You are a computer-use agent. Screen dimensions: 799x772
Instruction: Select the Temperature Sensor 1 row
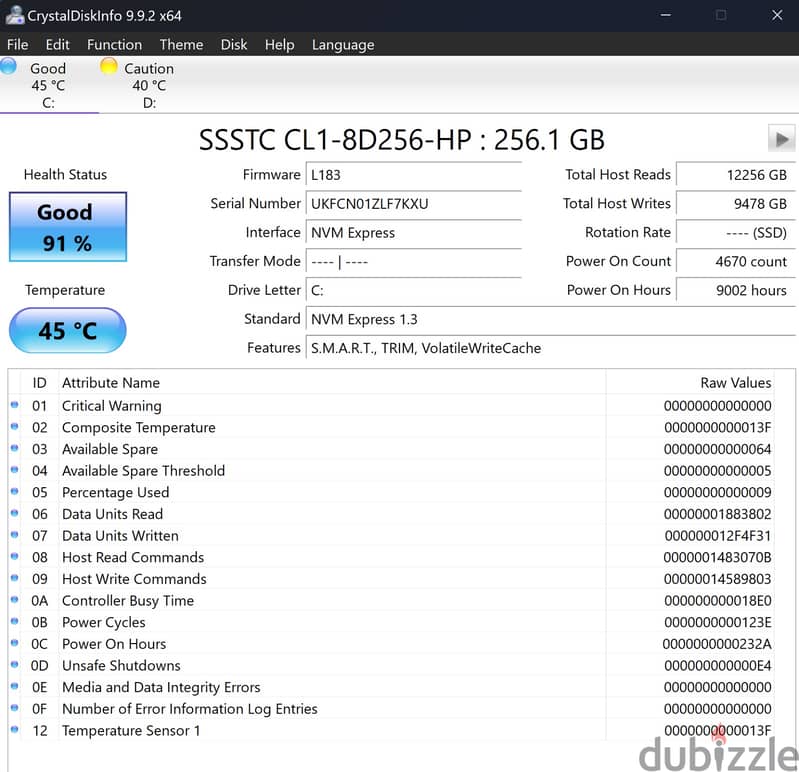pos(391,731)
